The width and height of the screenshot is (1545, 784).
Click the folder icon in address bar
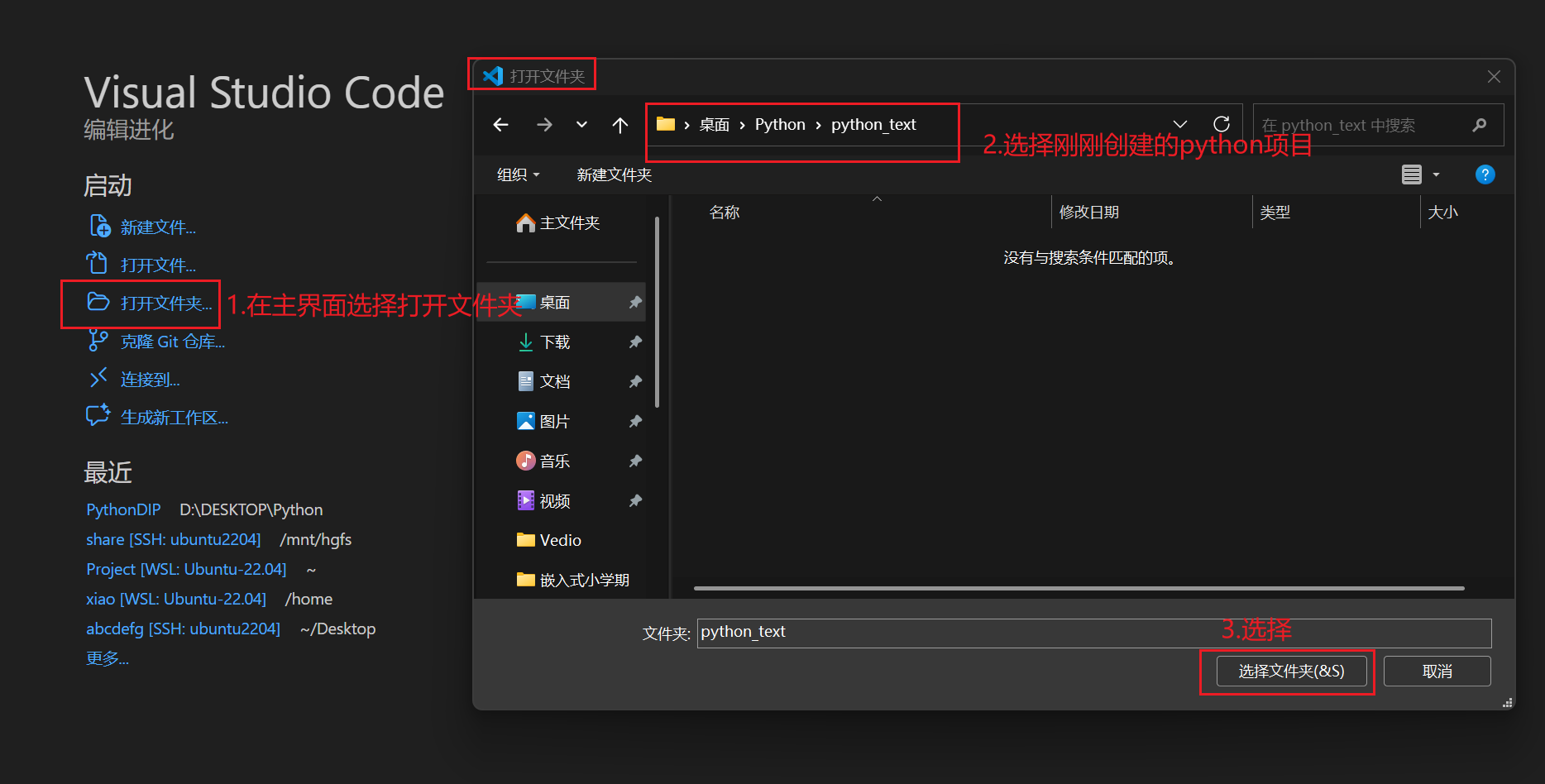[x=666, y=124]
